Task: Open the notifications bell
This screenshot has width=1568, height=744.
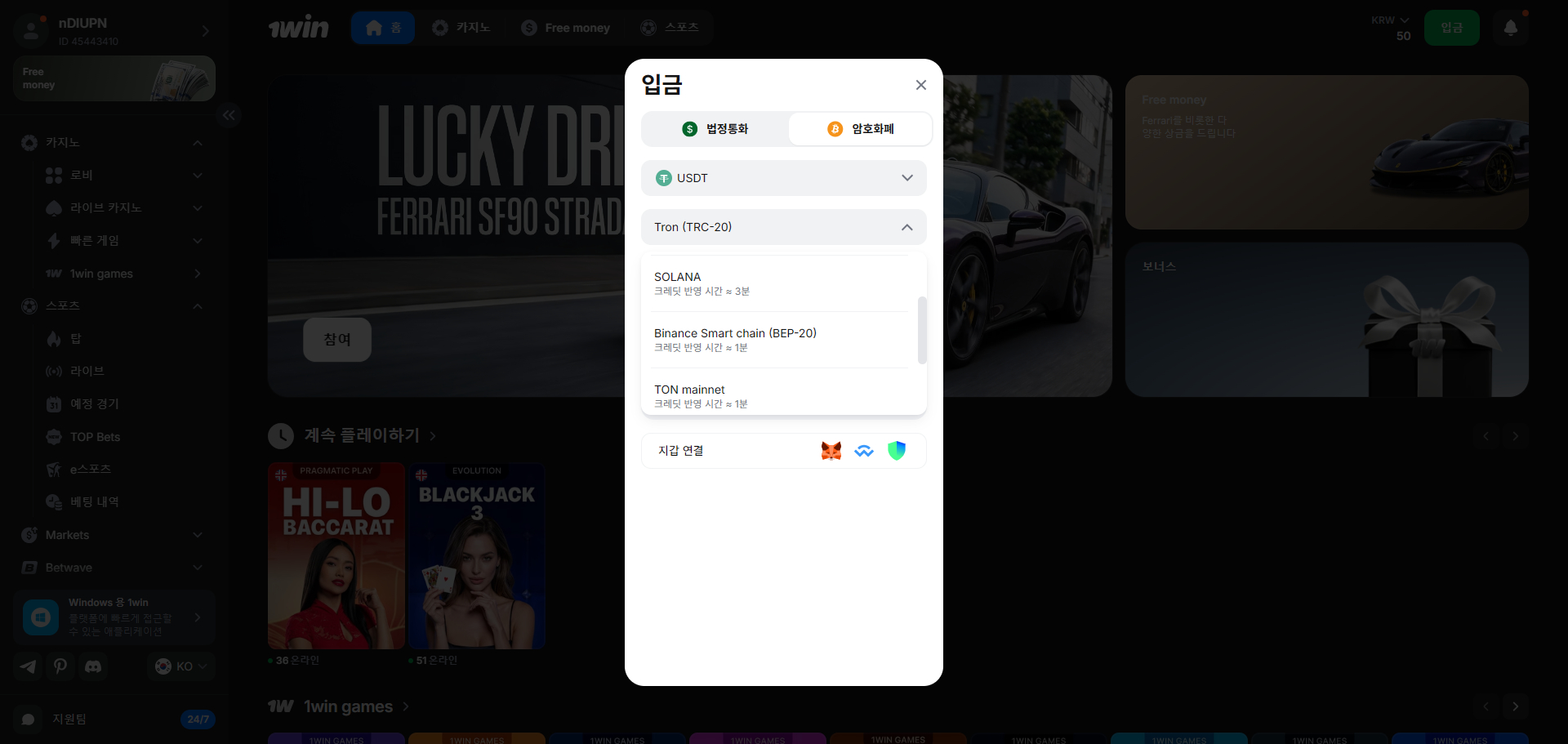Action: click(1510, 28)
